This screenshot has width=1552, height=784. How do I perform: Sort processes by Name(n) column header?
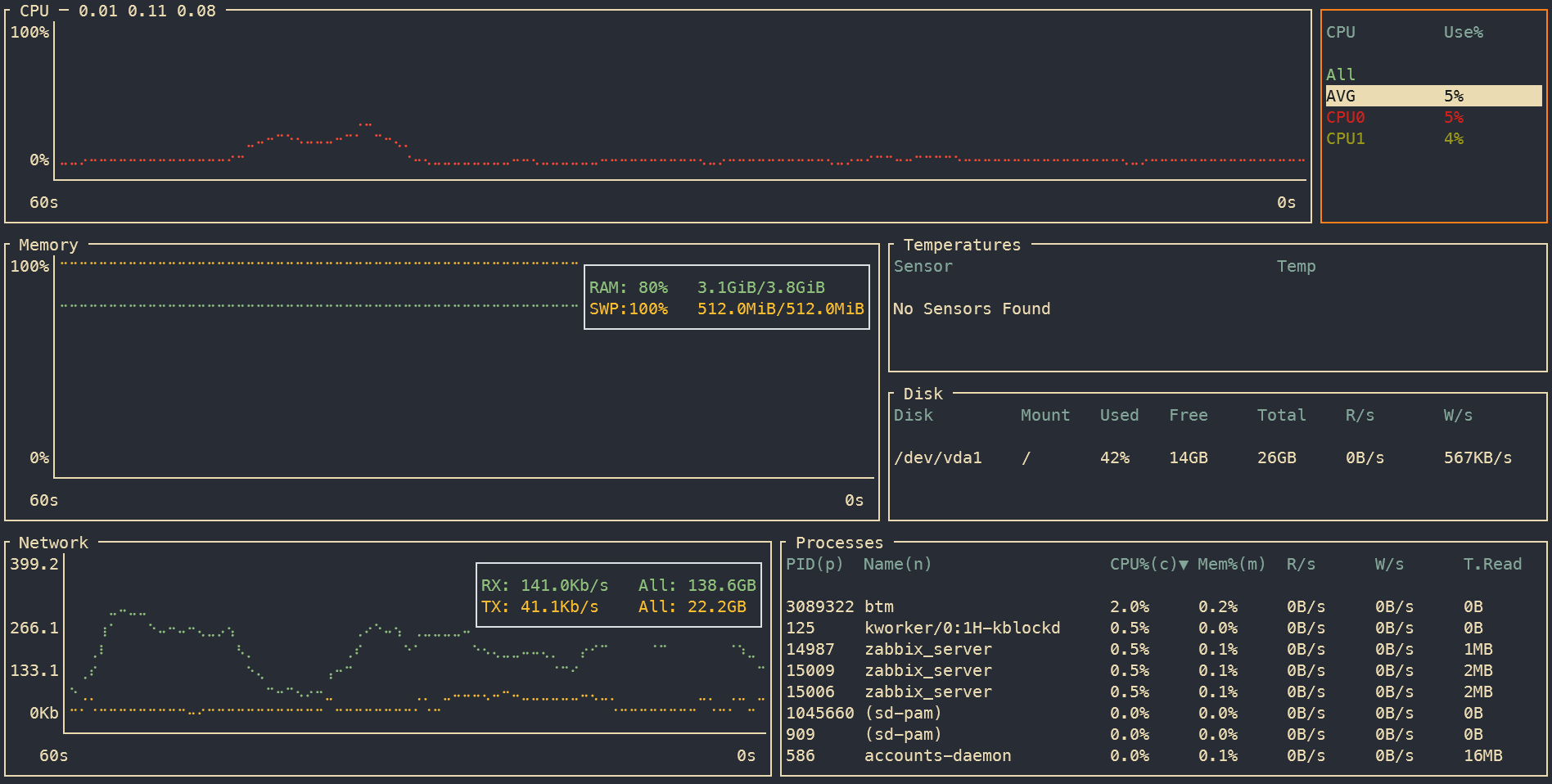click(x=897, y=564)
